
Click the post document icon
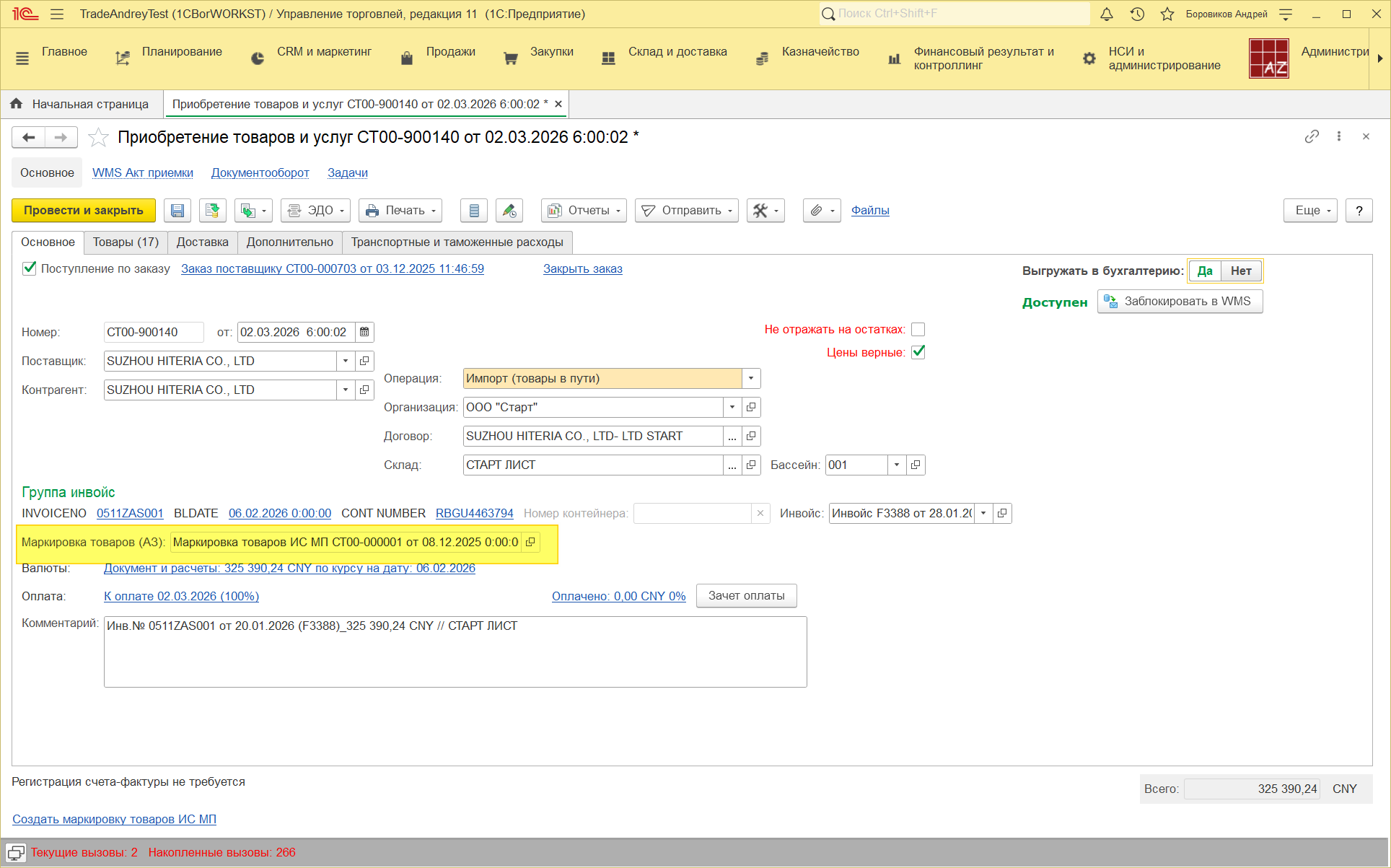point(213,211)
